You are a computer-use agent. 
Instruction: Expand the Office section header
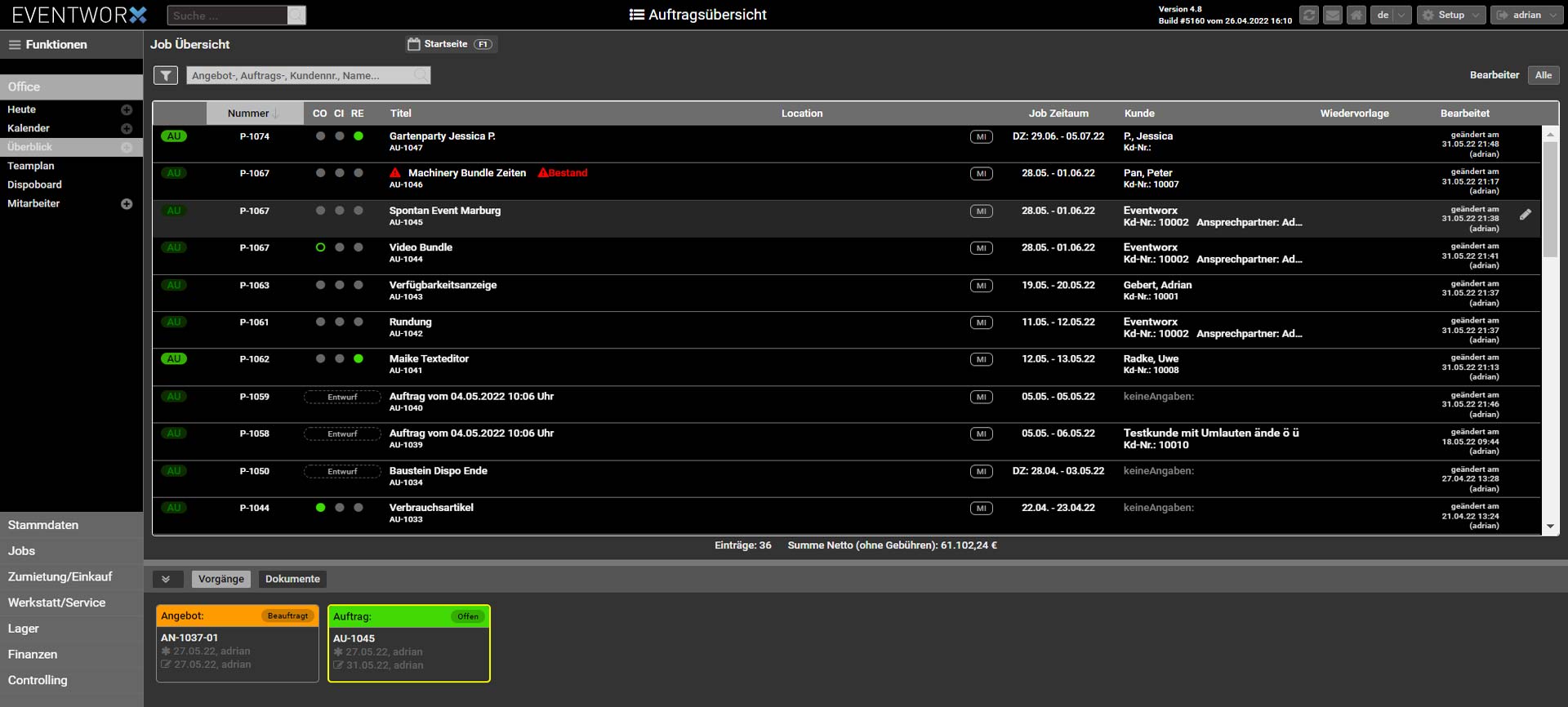71,87
